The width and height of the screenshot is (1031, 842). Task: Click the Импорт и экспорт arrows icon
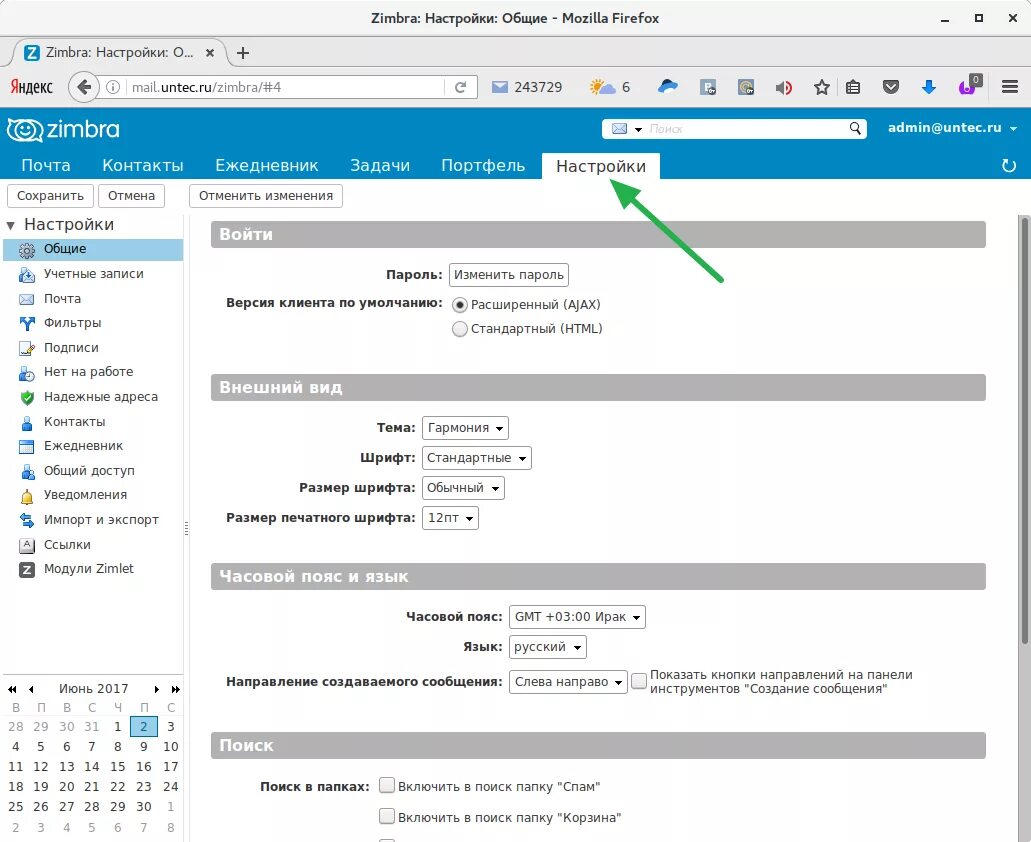click(x=26, y=521)
